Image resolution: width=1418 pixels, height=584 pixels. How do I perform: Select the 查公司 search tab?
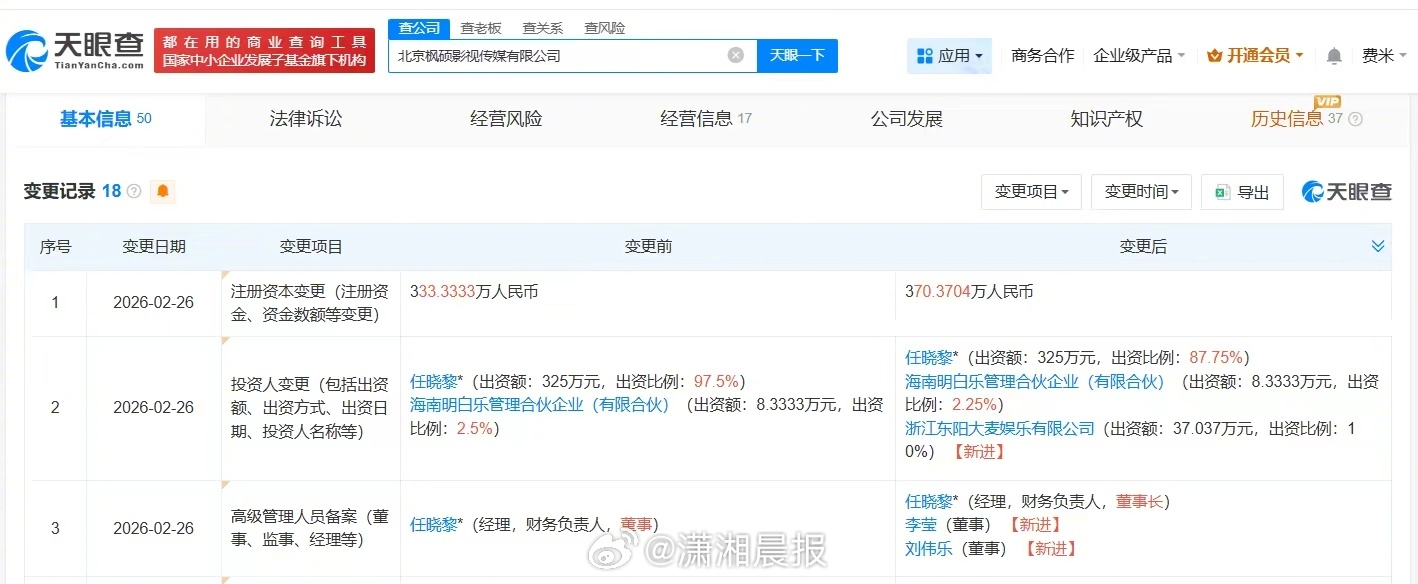click(x=419, y=28)
